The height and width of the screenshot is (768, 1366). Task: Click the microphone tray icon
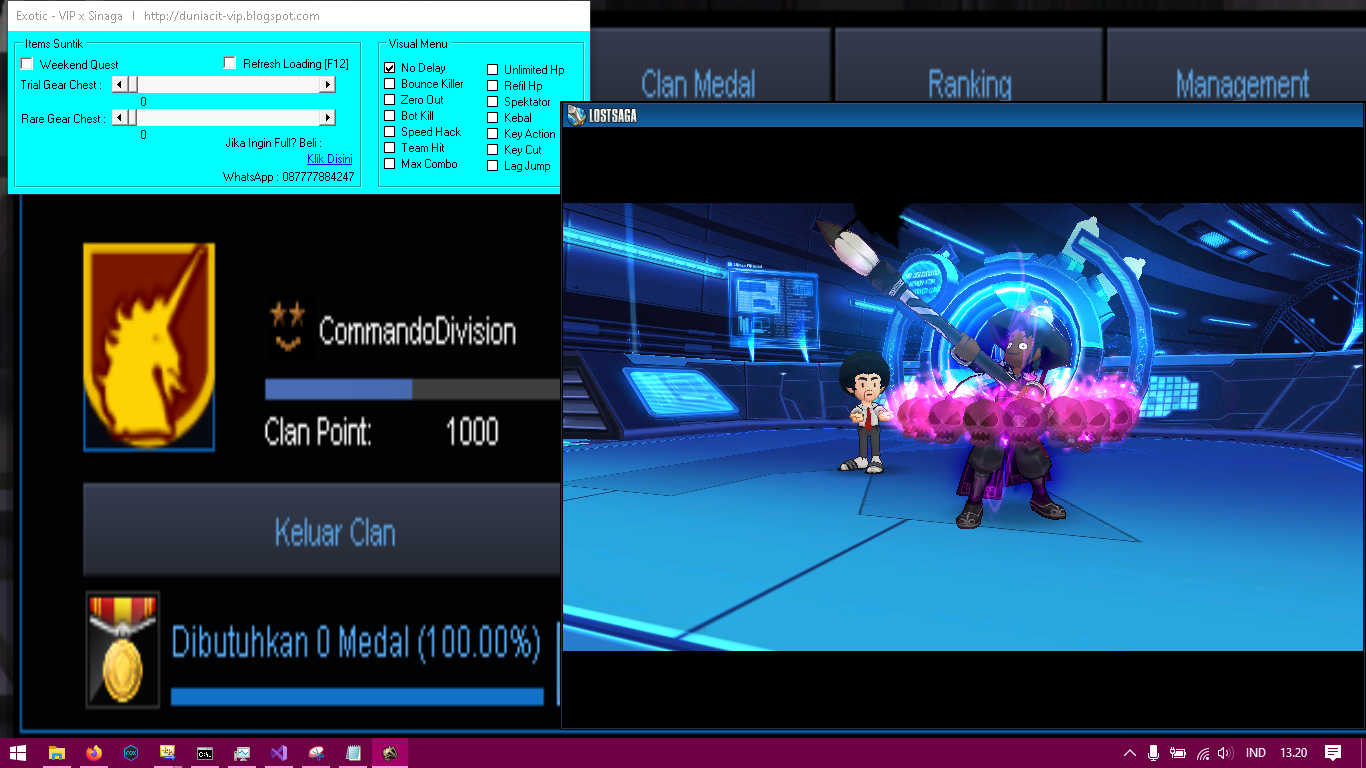(1153, 753)
